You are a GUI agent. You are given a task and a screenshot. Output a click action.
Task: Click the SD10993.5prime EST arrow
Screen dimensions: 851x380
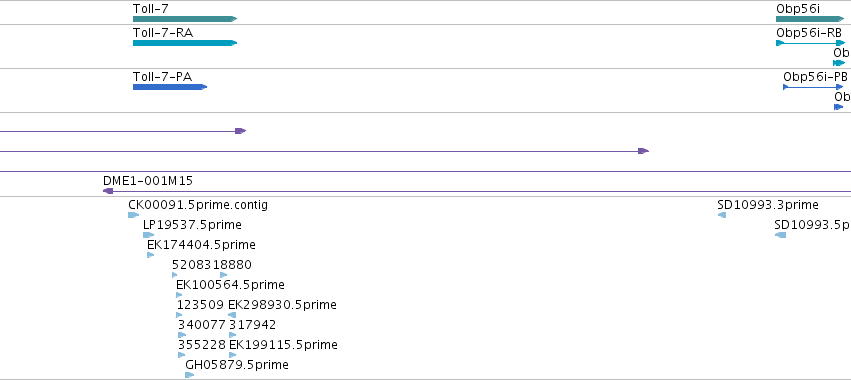pyautogui.click(x=780, y=235)
